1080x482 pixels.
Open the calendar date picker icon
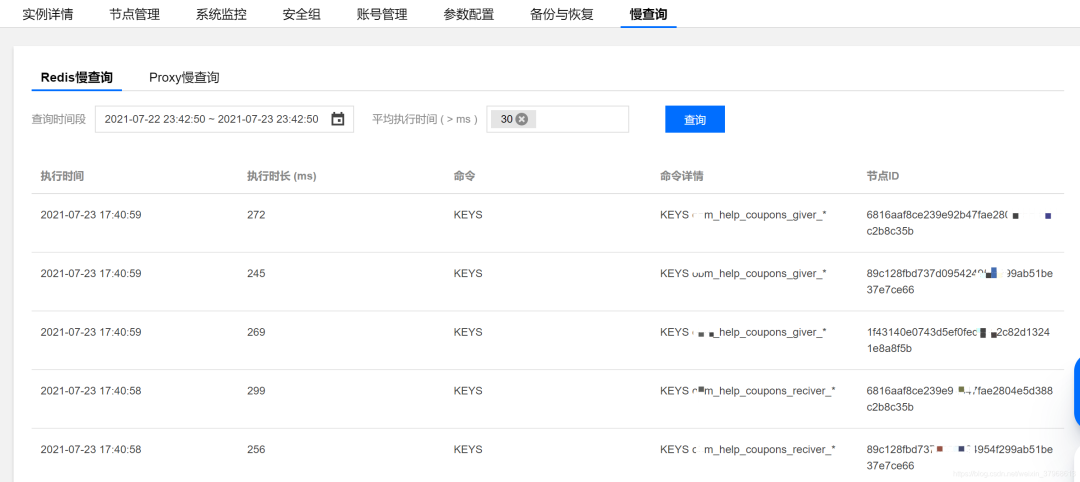(338, 119)
